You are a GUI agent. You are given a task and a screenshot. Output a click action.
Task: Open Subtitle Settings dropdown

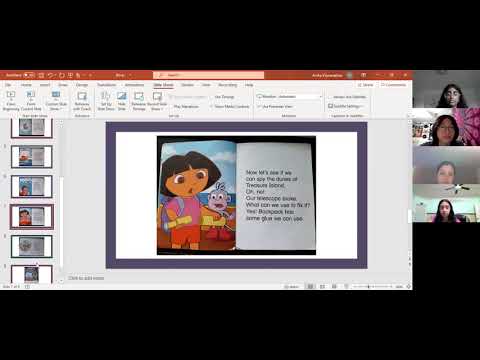coord(345,106)
